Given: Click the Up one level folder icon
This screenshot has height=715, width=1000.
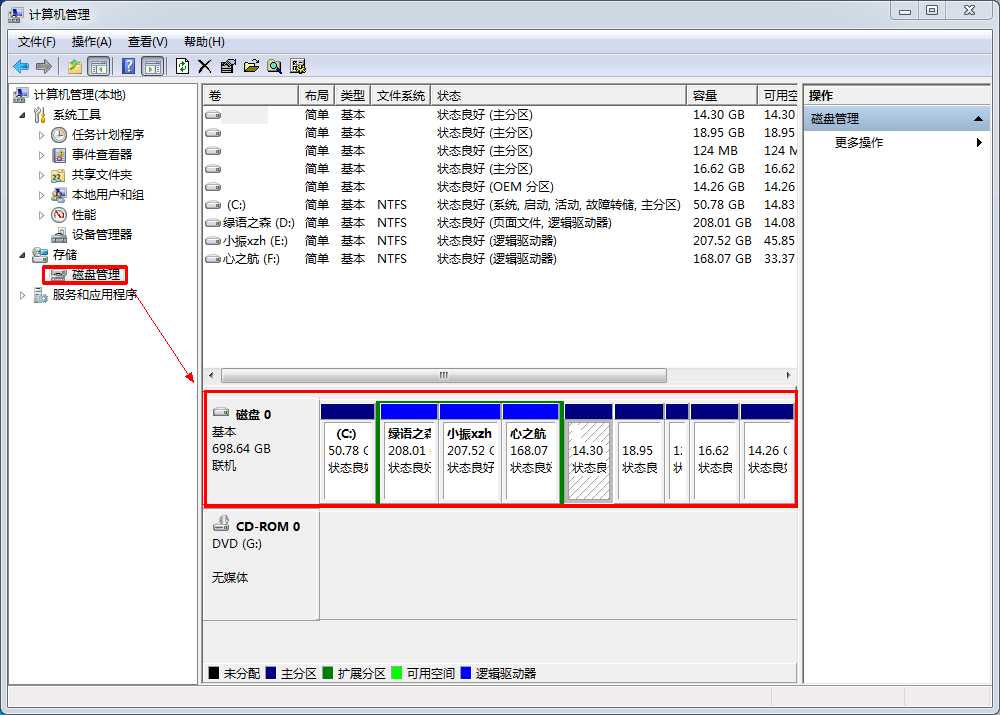Looking at the screenshot, I should point(75,66).
